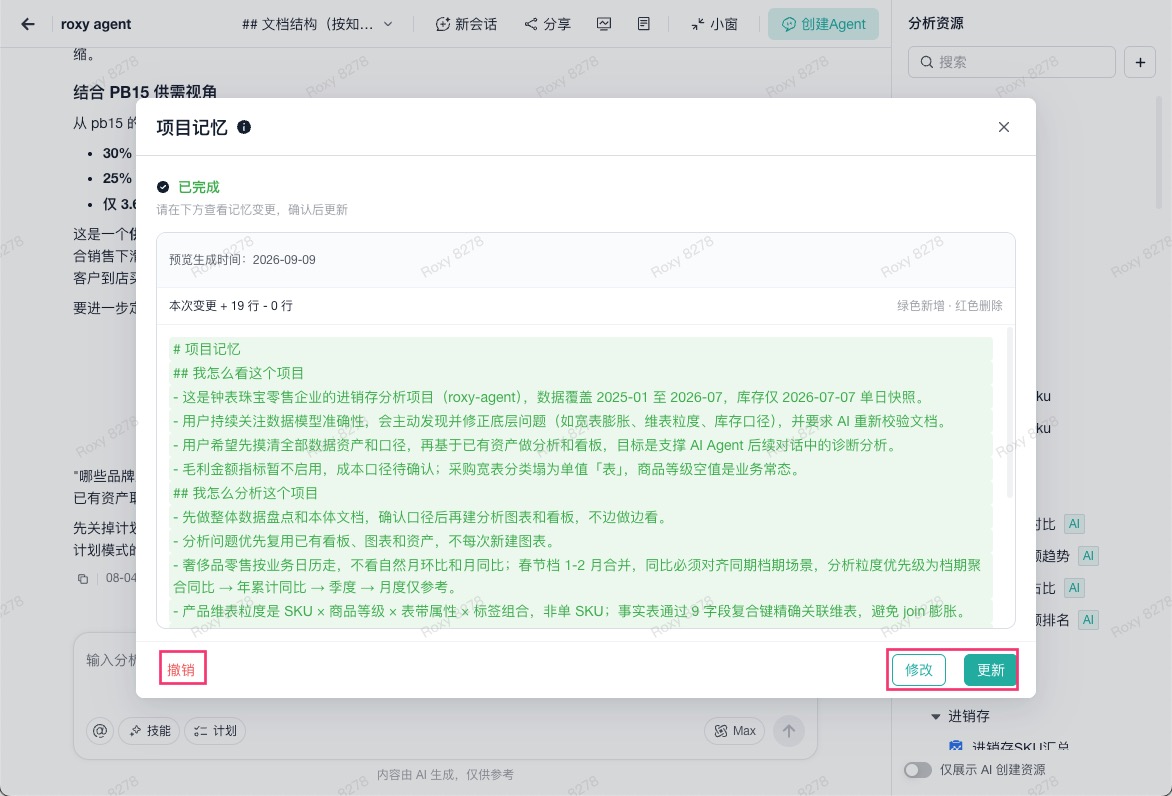1172x796 pixels.
Task: Click the memory diff preview scrollbar
Action: click(1011, 413)
